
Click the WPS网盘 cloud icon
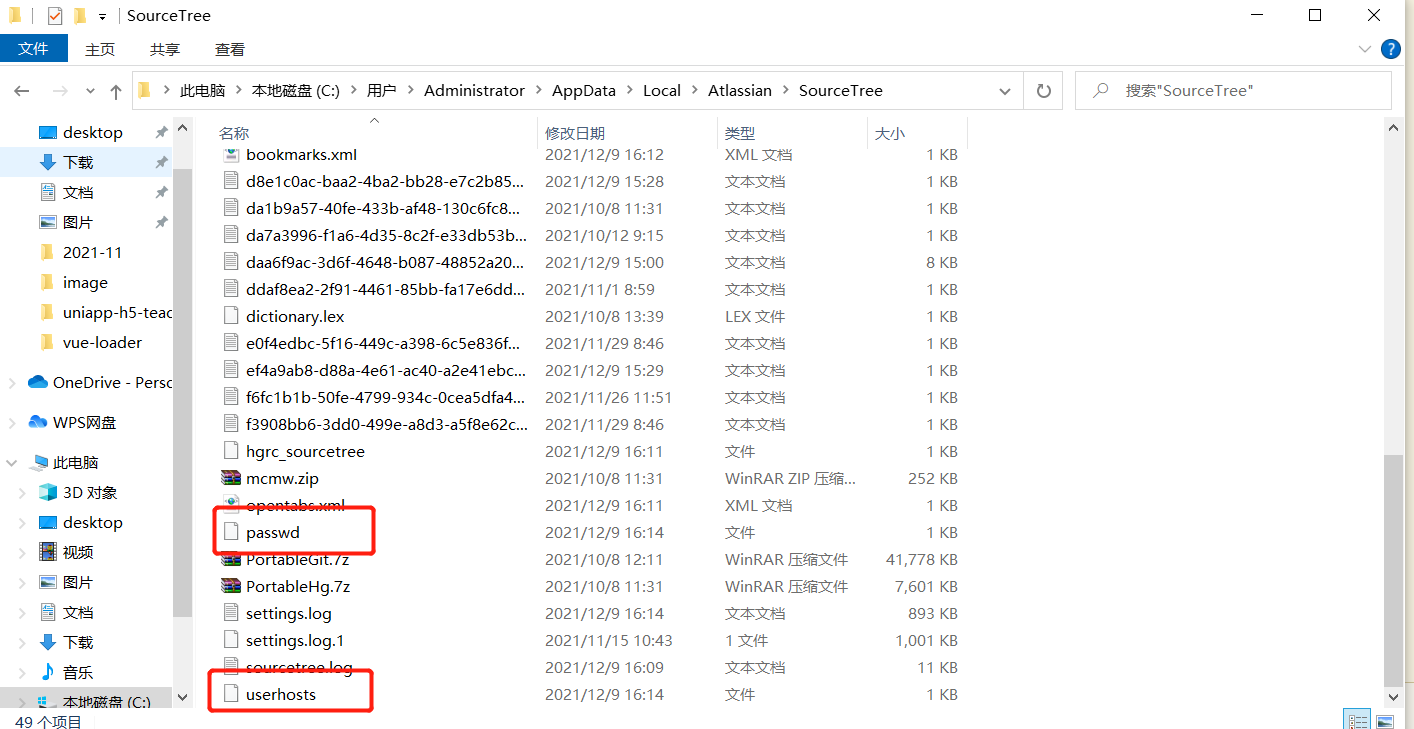tap(38, 423)
